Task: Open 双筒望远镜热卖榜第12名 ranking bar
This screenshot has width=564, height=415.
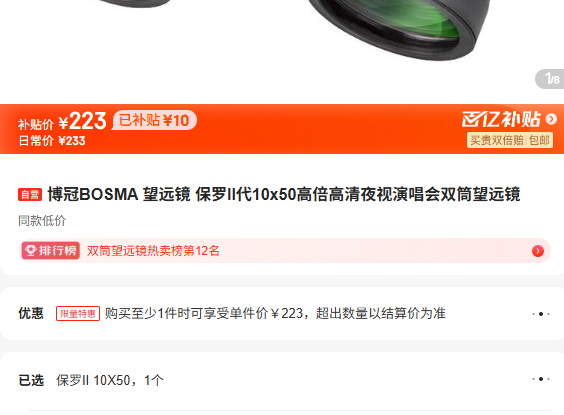Action: [x=284, y=251]
